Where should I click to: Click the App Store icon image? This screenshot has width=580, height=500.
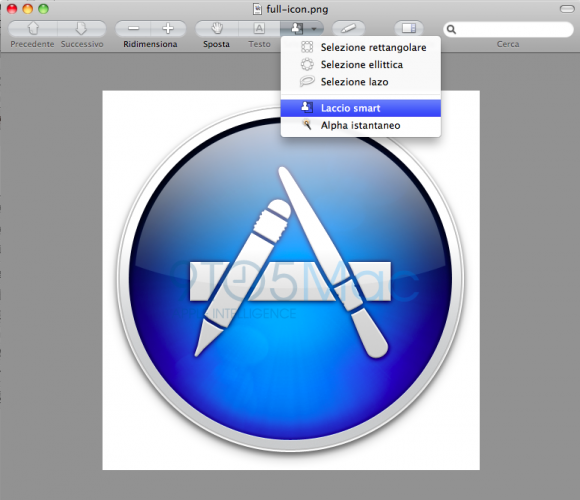point(291,280)
